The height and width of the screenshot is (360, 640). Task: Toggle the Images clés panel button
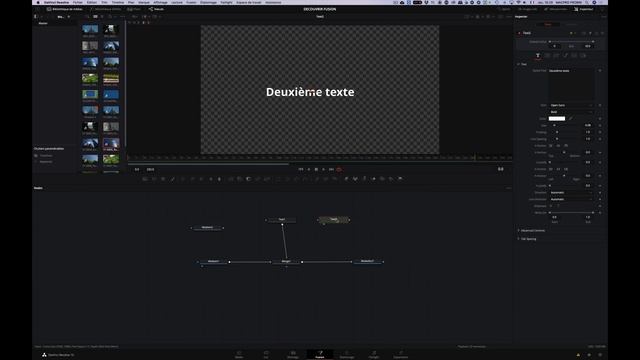528,9
